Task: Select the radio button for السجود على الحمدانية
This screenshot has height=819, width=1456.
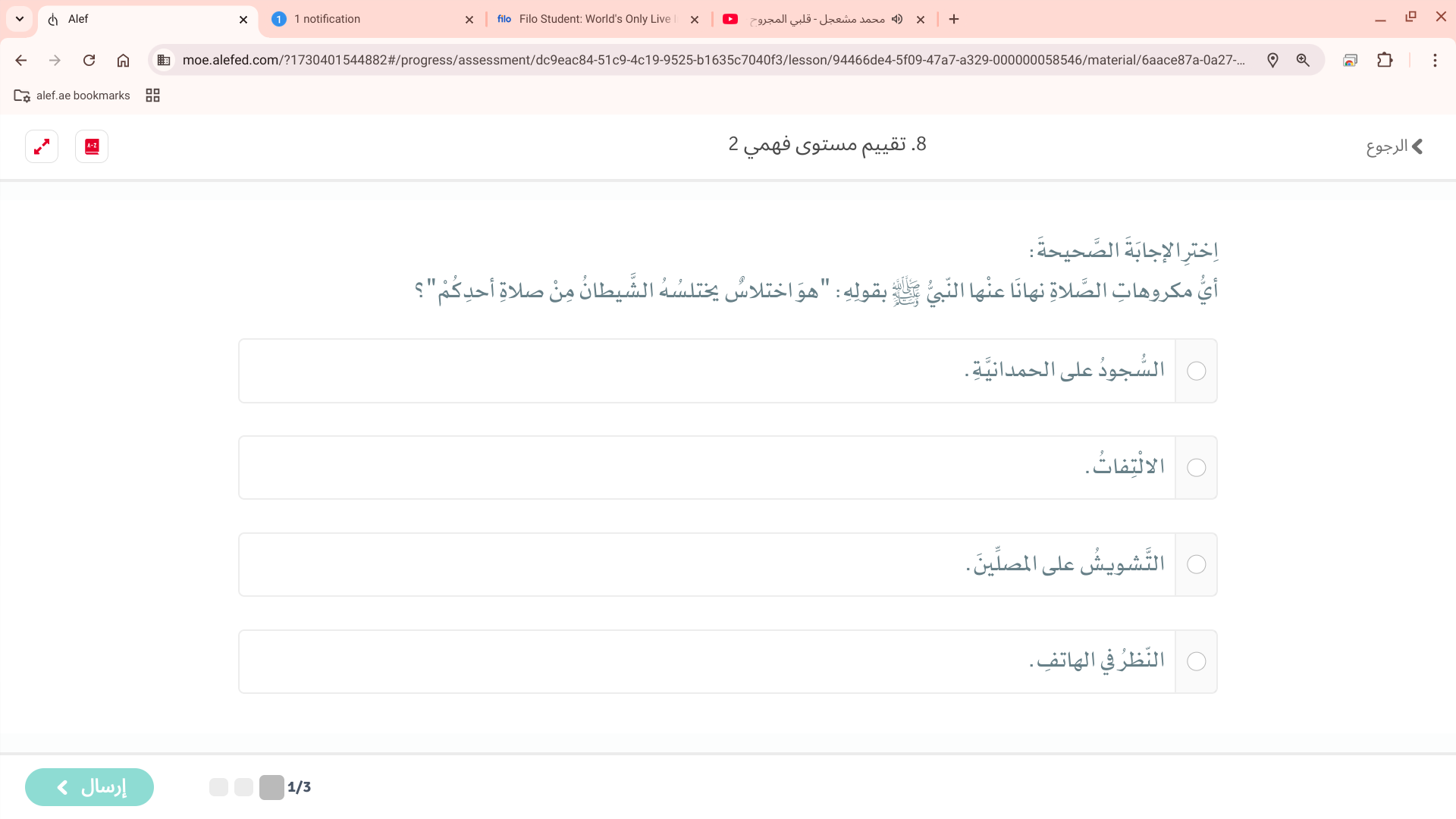Action: (x=1196, y=371)
